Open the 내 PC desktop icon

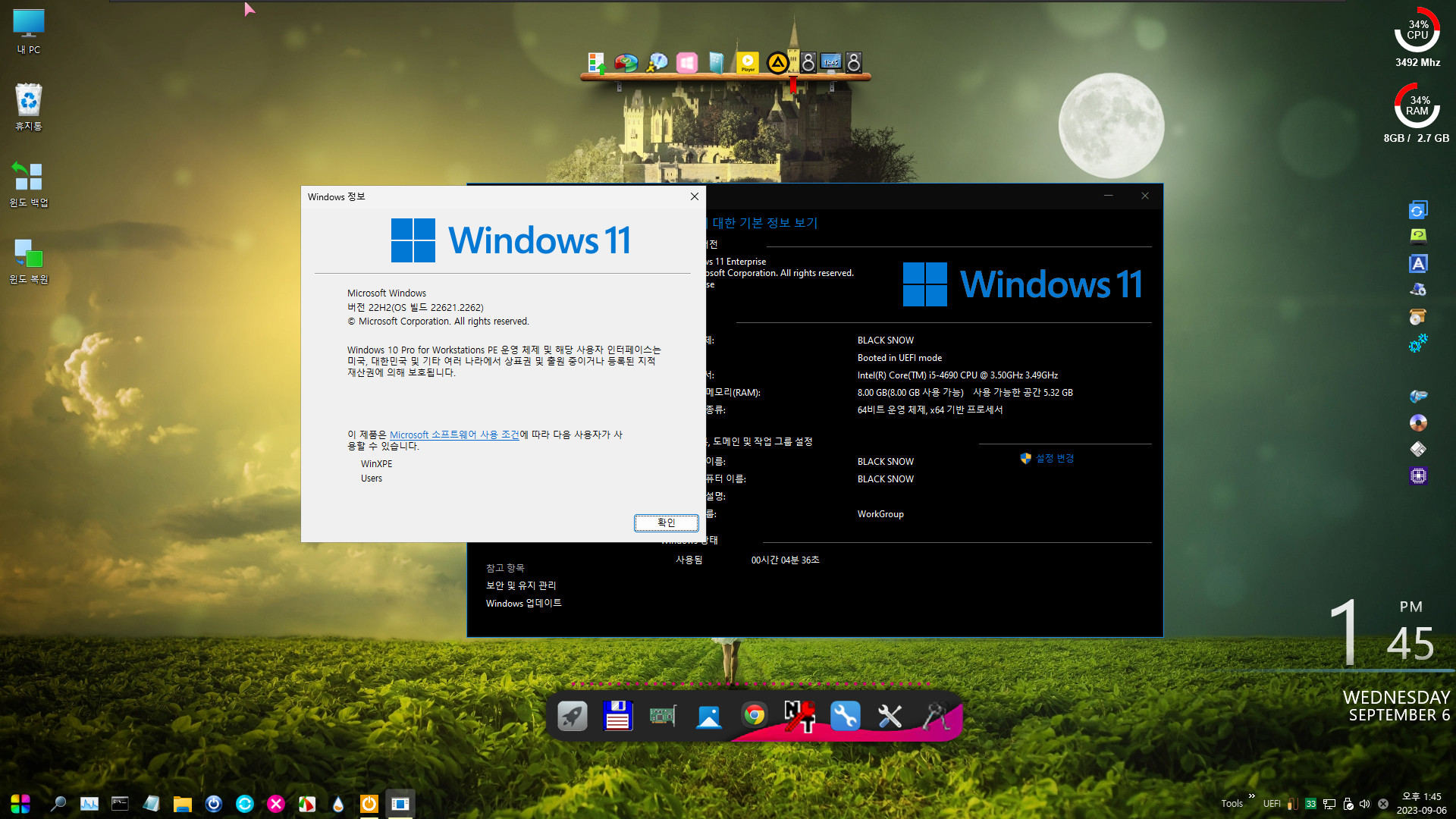click(x=29, y=32)
